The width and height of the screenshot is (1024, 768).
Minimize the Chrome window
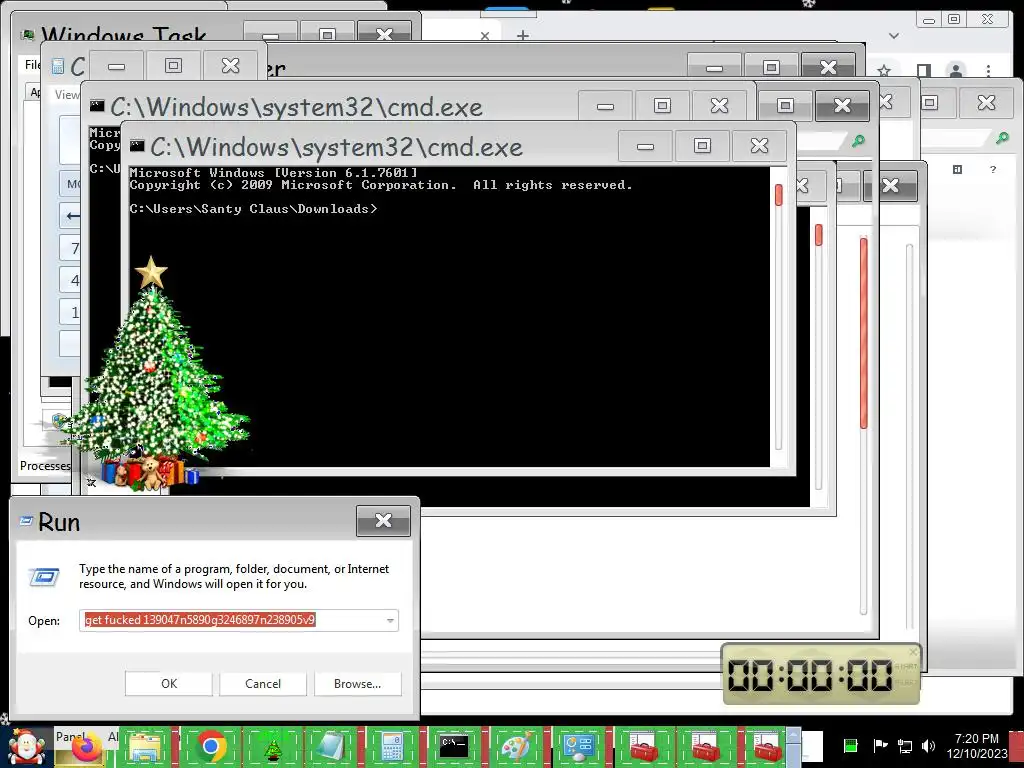point(929,20)
